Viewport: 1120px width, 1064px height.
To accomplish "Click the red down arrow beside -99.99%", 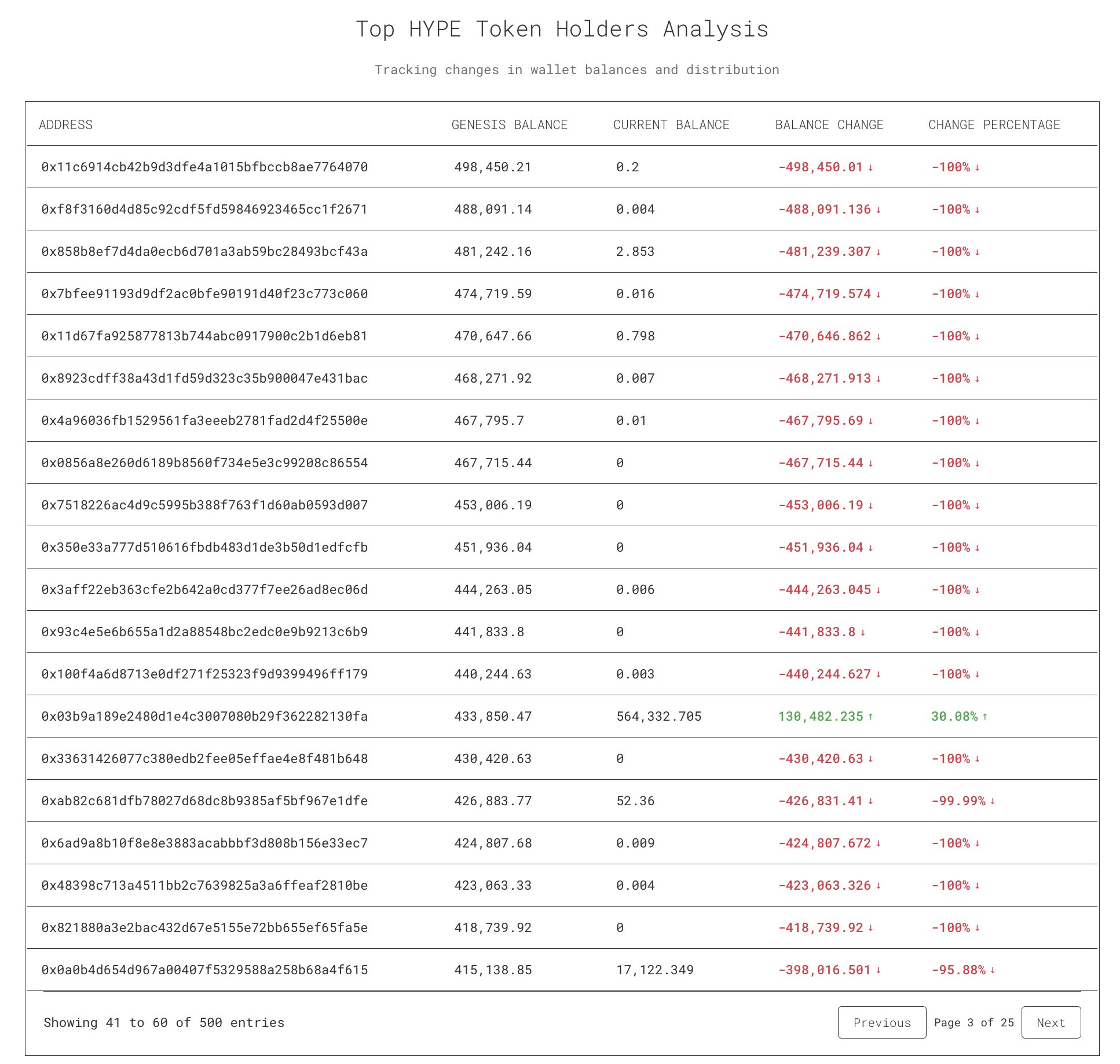I will (x=993, y=801).
